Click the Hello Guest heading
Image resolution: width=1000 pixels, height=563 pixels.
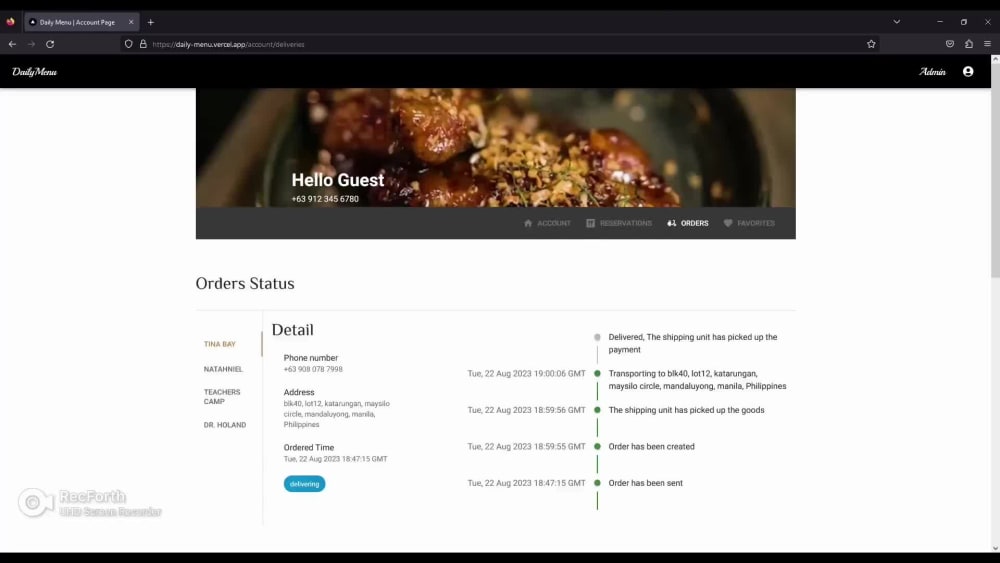338,180
